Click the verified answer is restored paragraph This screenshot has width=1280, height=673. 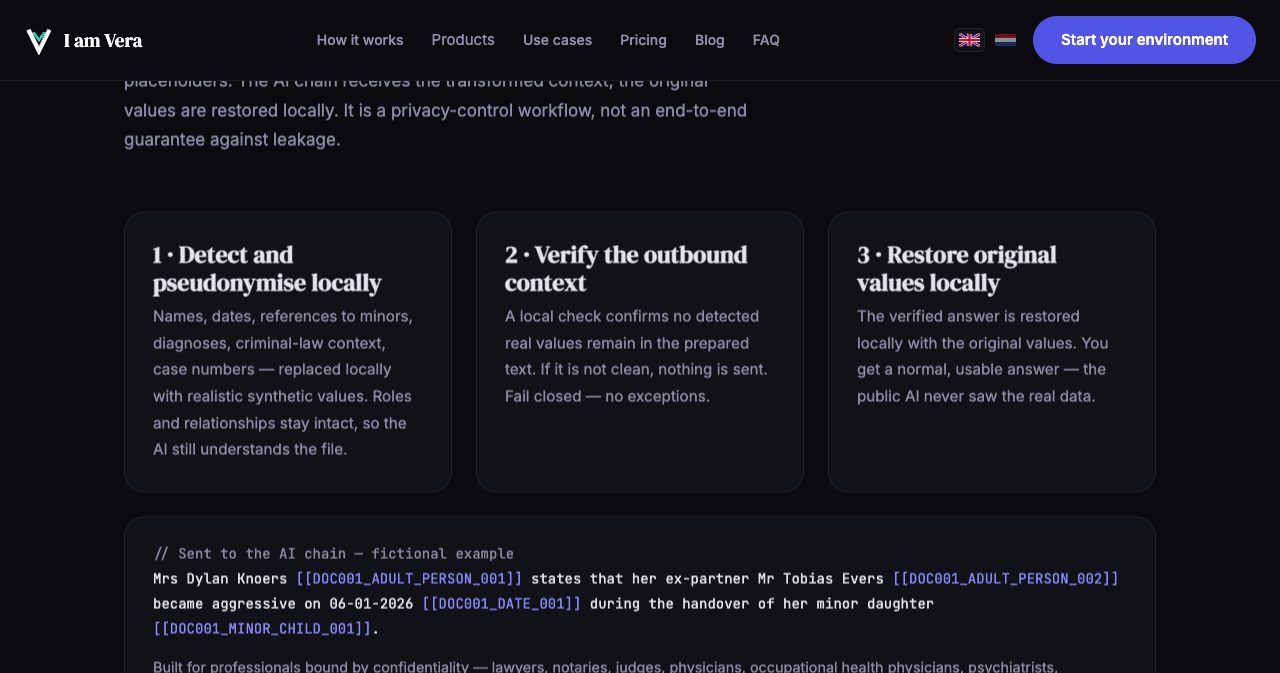click(x=983, y=356)
